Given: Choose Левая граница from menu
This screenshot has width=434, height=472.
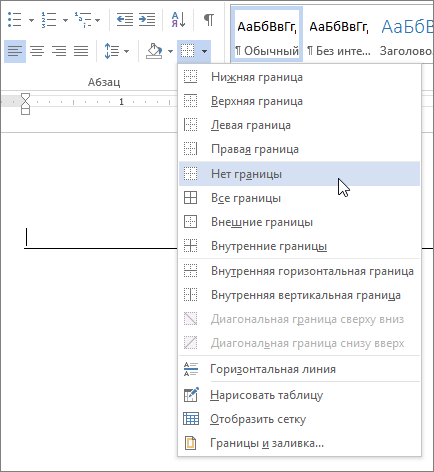Looking at the screenshot, I should (299, 125).
